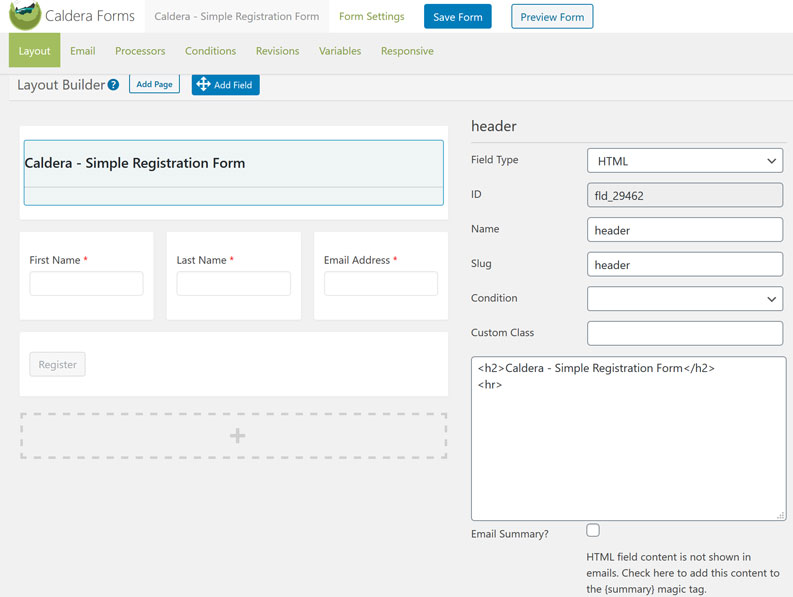Click the Field Type label
The width and height of the screenshot is (793, 597).
coord(494,159)
